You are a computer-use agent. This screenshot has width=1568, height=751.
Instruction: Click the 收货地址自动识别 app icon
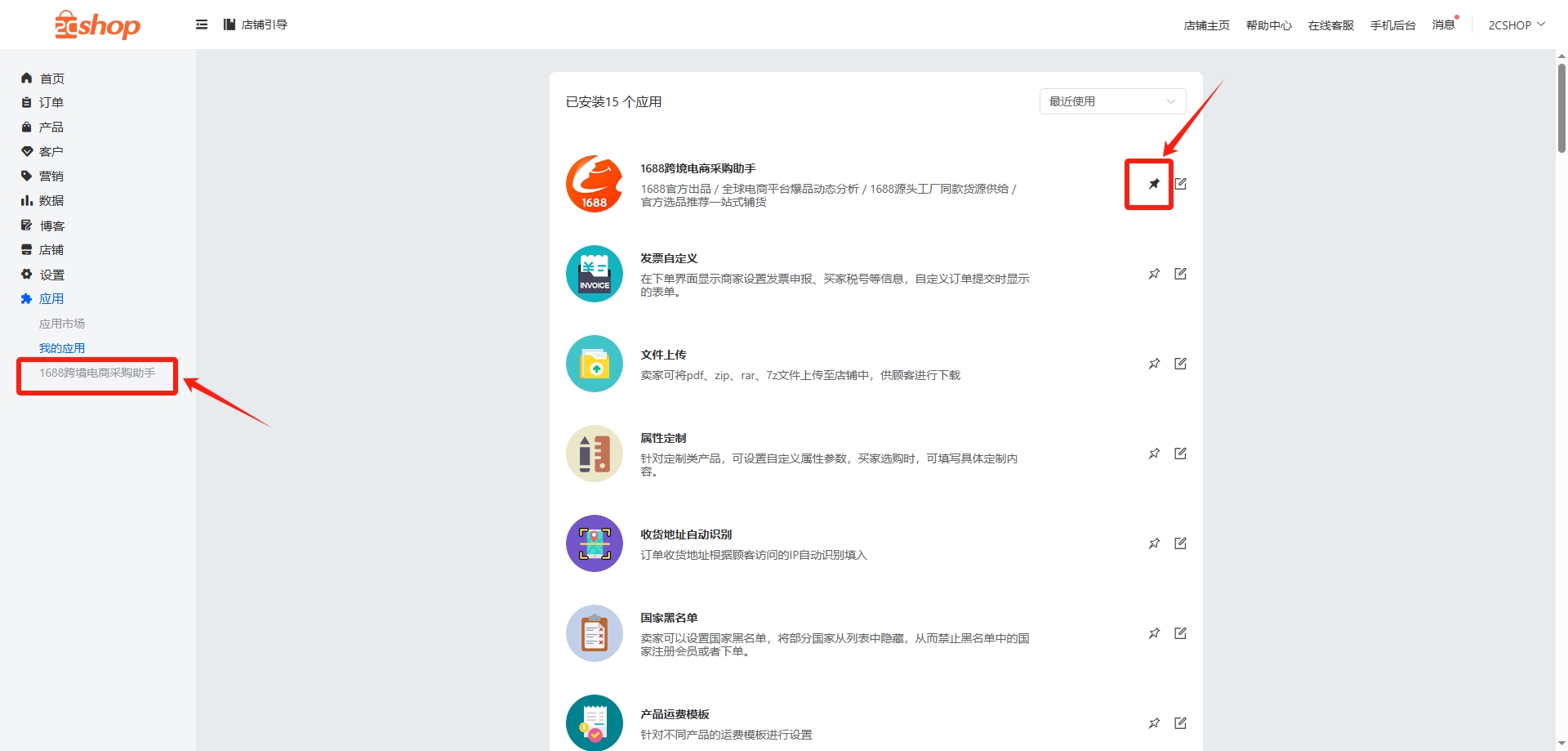point(595,543)
